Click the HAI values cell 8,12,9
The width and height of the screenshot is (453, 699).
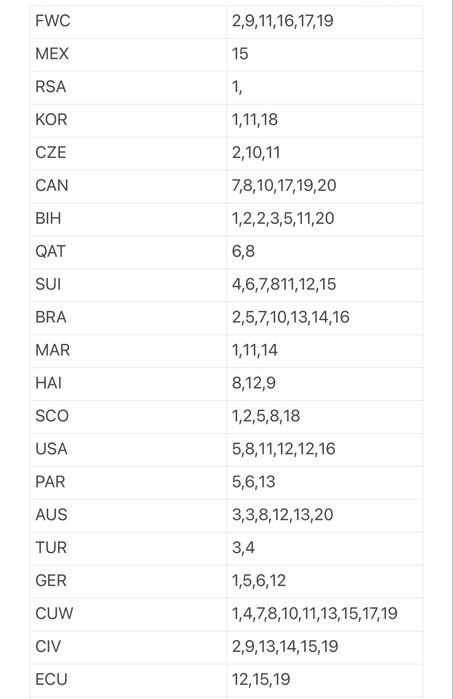click(325, 384)
